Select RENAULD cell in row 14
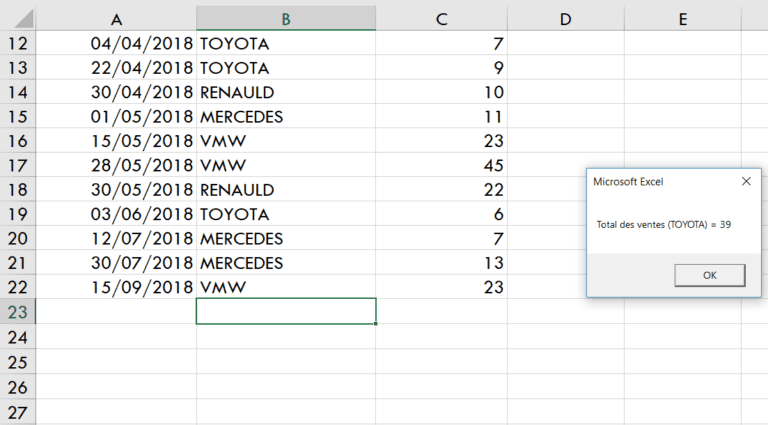The height and width of the screenshot is (425, 768). [x=286, y=92]
